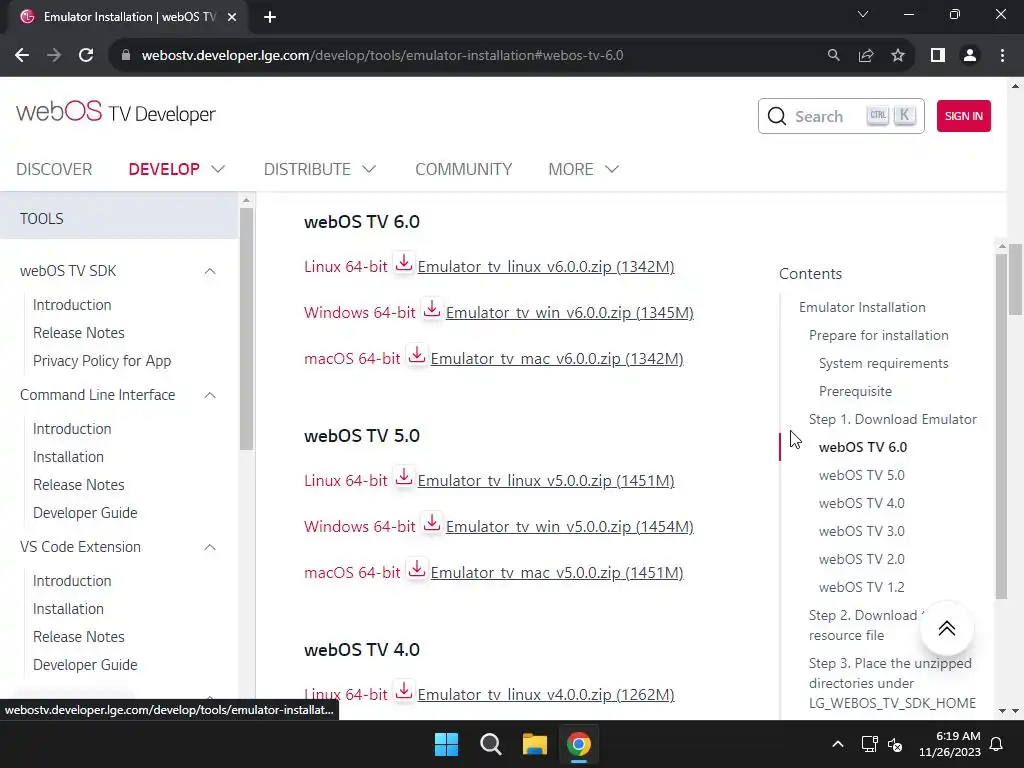This screenshot has height=768, width=1024.
Task: Open the Chrome profile icon
Action: click(x=970, y=56)
